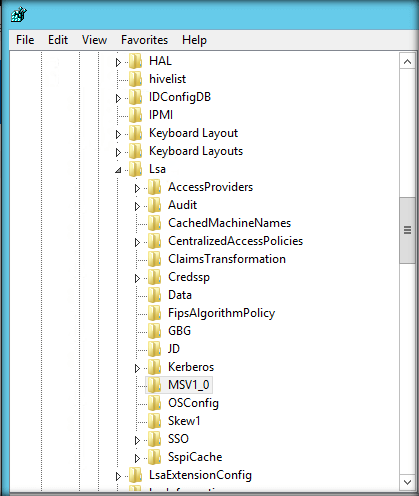
Task: Select the hivelist key label
Action: 167,79
